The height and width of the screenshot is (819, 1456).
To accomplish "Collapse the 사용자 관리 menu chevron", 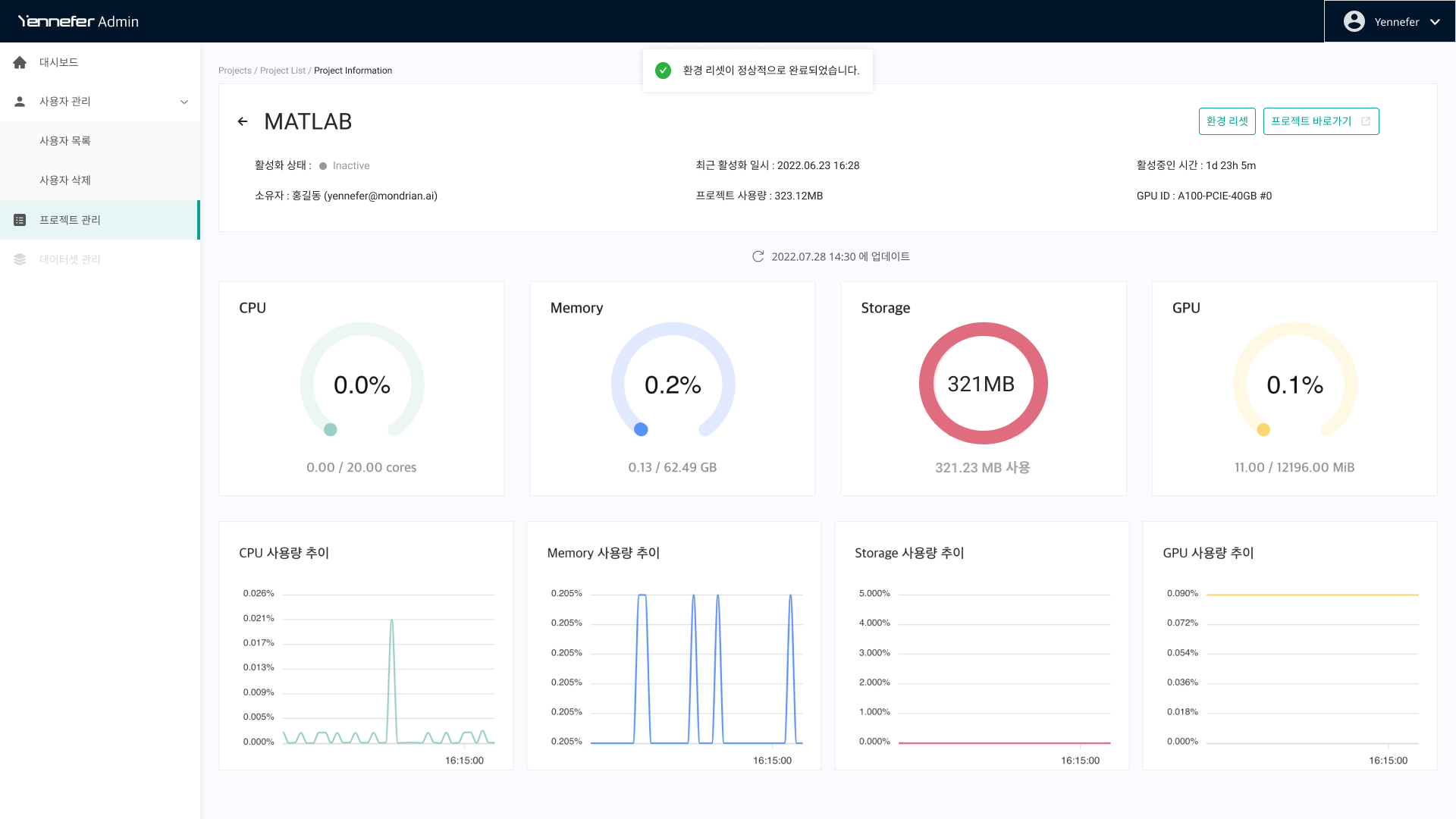I will point(184,102).
